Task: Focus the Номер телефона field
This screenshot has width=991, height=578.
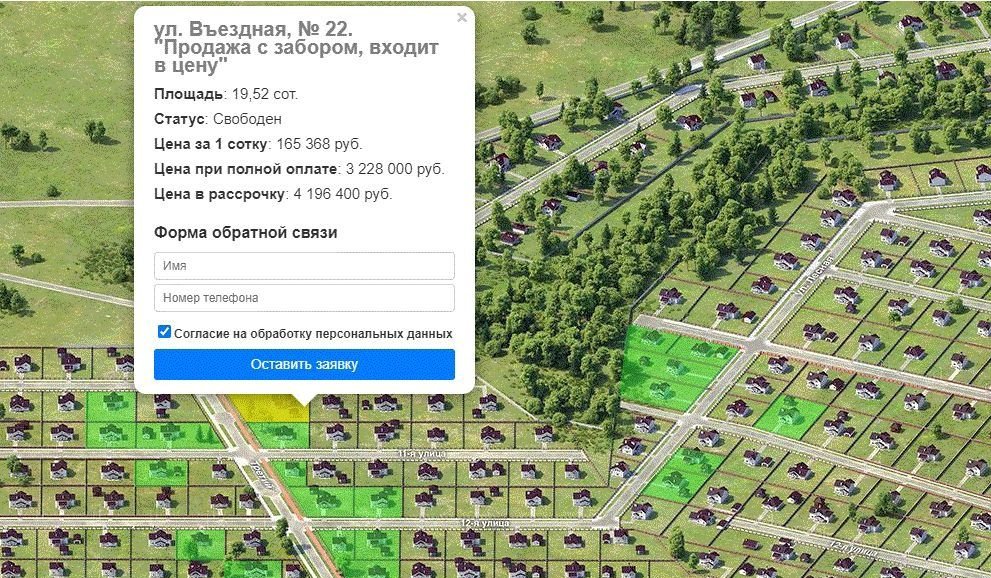Action: [x=304, y=298]
